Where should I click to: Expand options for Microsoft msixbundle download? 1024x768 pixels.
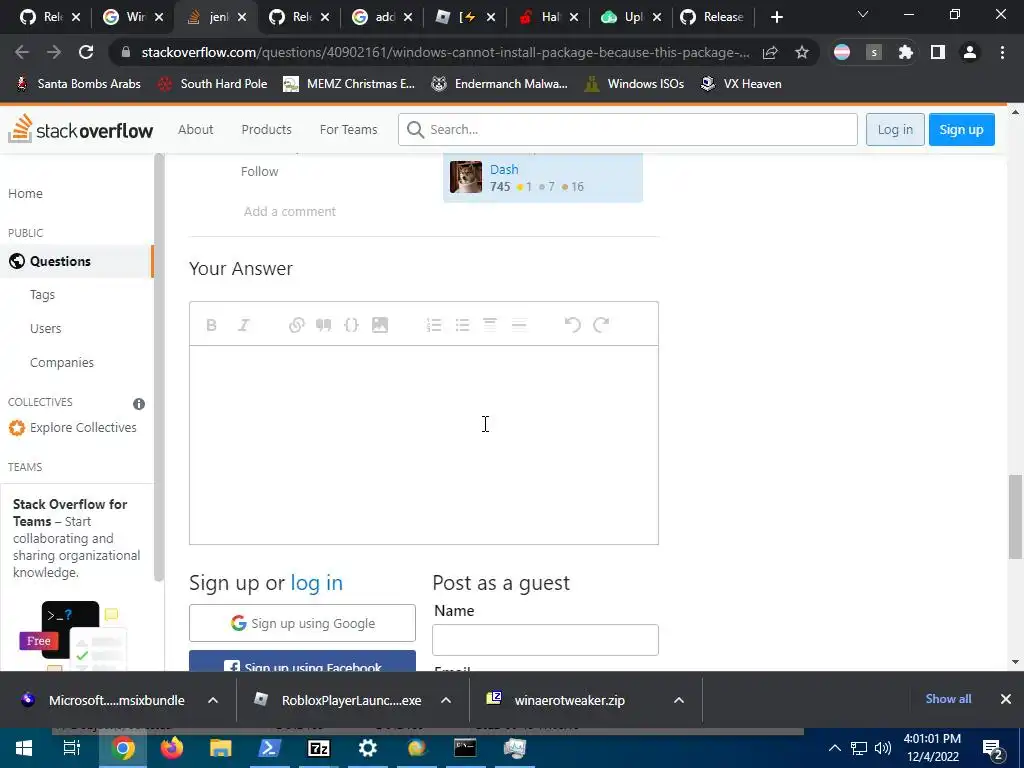point(213,700)
